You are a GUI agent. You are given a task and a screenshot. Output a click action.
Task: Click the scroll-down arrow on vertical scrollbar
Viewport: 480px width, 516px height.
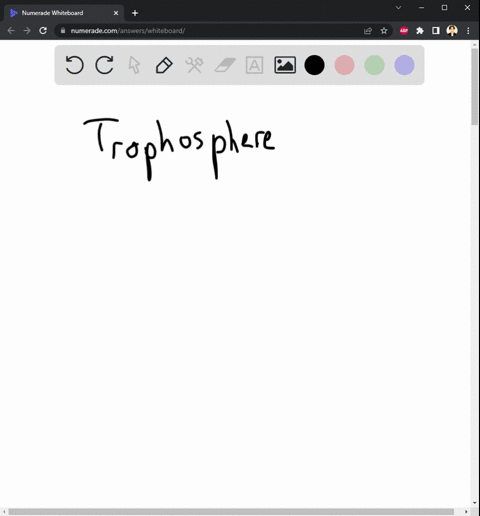(474, 503)
